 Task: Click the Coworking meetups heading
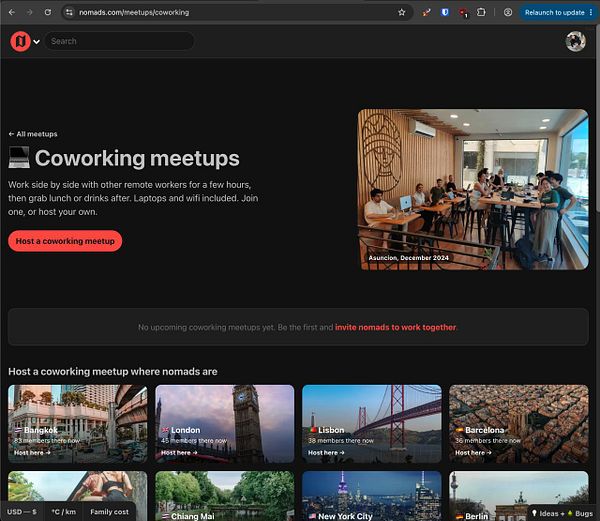pos(137,158)
